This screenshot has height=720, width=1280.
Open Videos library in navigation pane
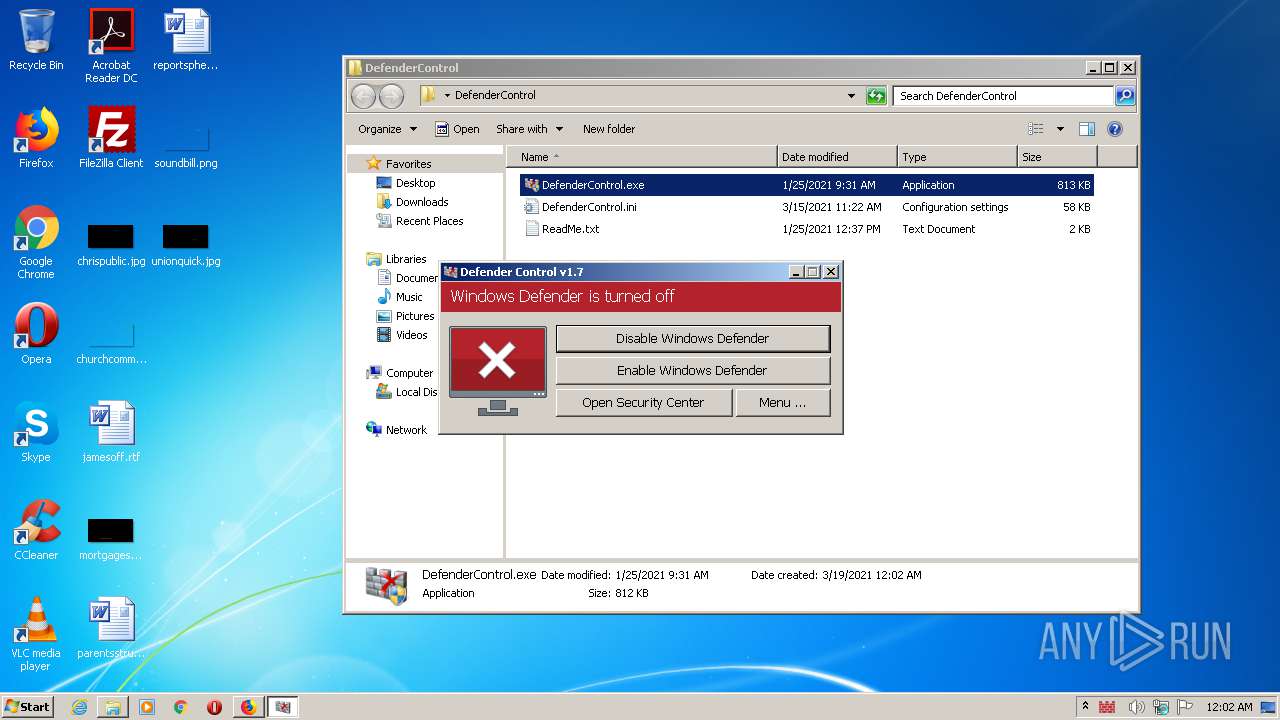pos(411,335)
